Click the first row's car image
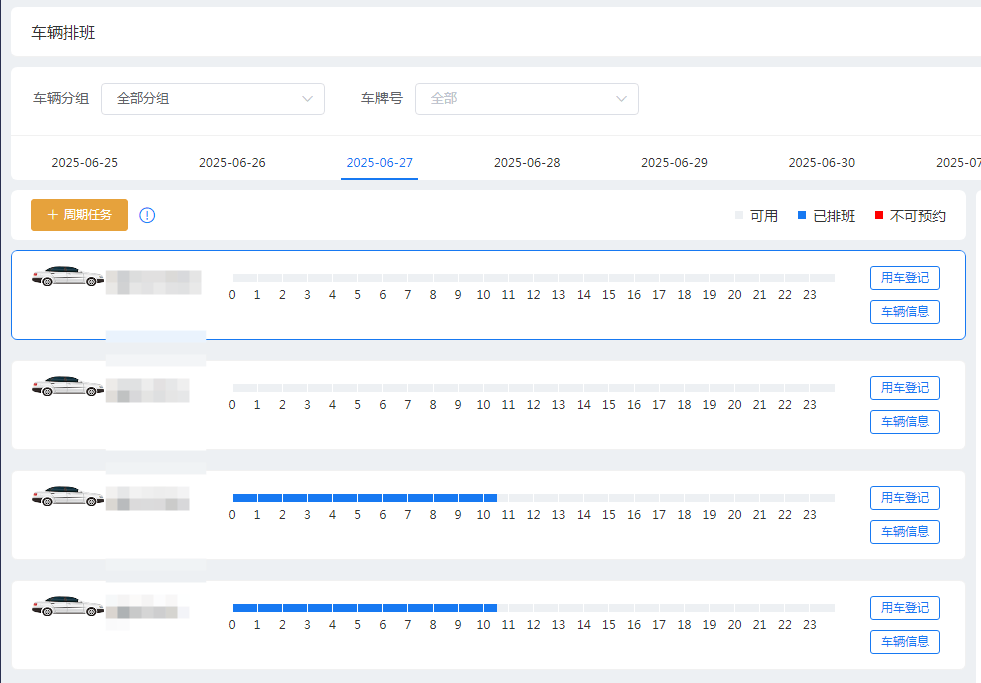Viewport: 981px width, 683px height. (x=68, y=276)
